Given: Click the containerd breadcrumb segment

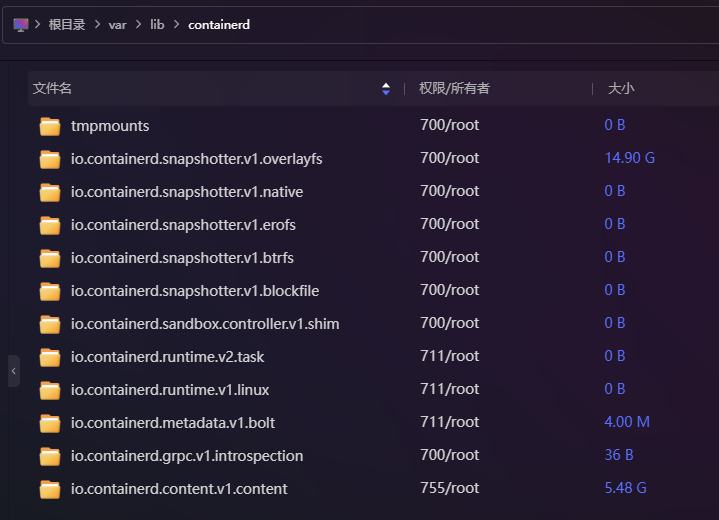Looking at the screenshot, I should tap(218, 24).
